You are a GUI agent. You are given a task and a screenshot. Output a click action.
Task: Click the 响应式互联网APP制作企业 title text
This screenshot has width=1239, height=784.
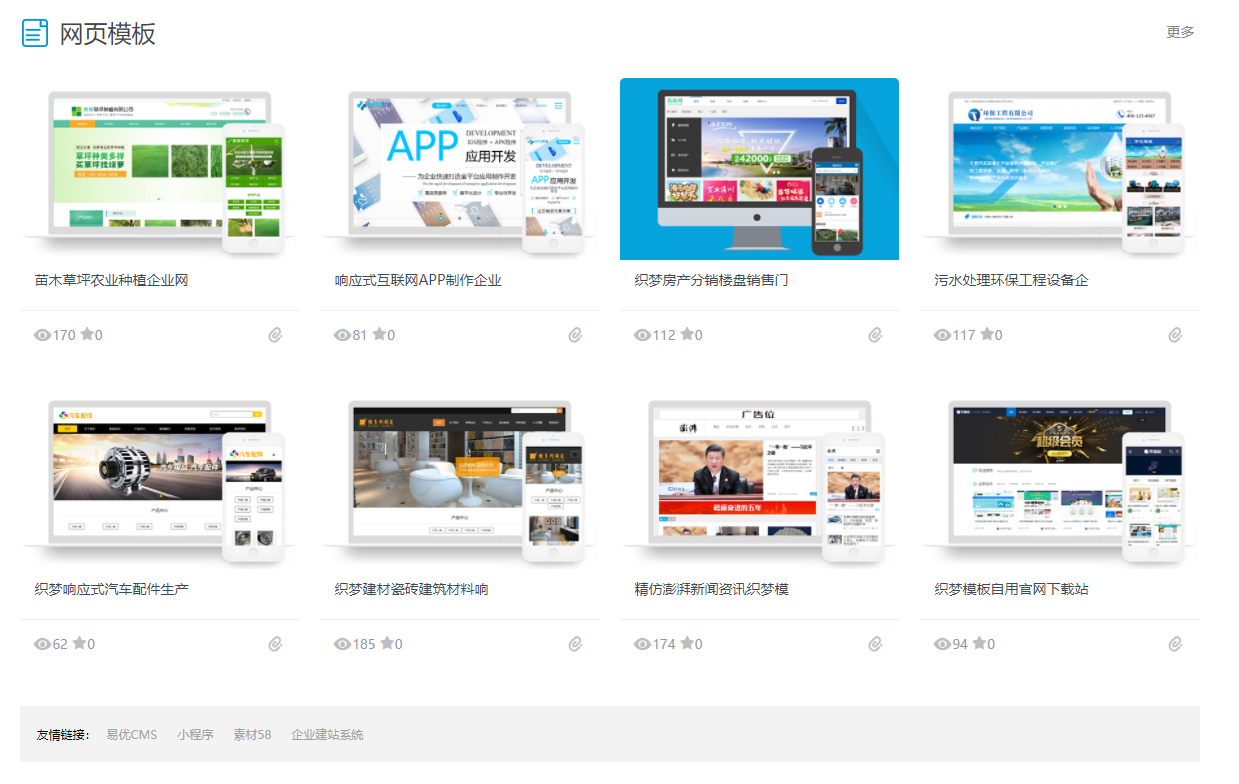pyautogui.click(x=418, y=280)
